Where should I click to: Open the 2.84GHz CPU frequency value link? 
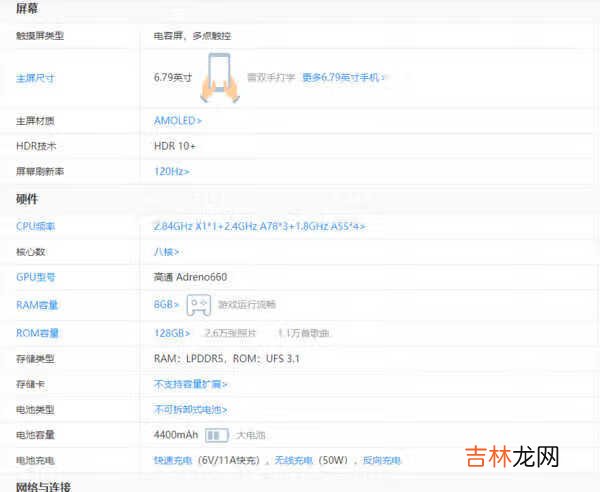point(259,226)
